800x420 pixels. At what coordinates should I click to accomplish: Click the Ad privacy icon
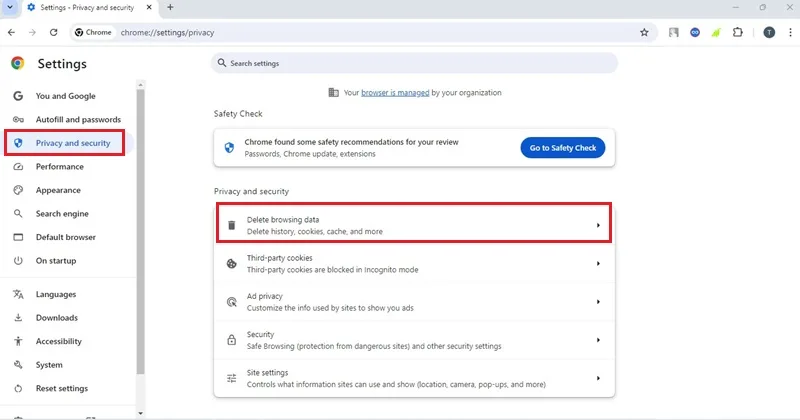point(232,302)
